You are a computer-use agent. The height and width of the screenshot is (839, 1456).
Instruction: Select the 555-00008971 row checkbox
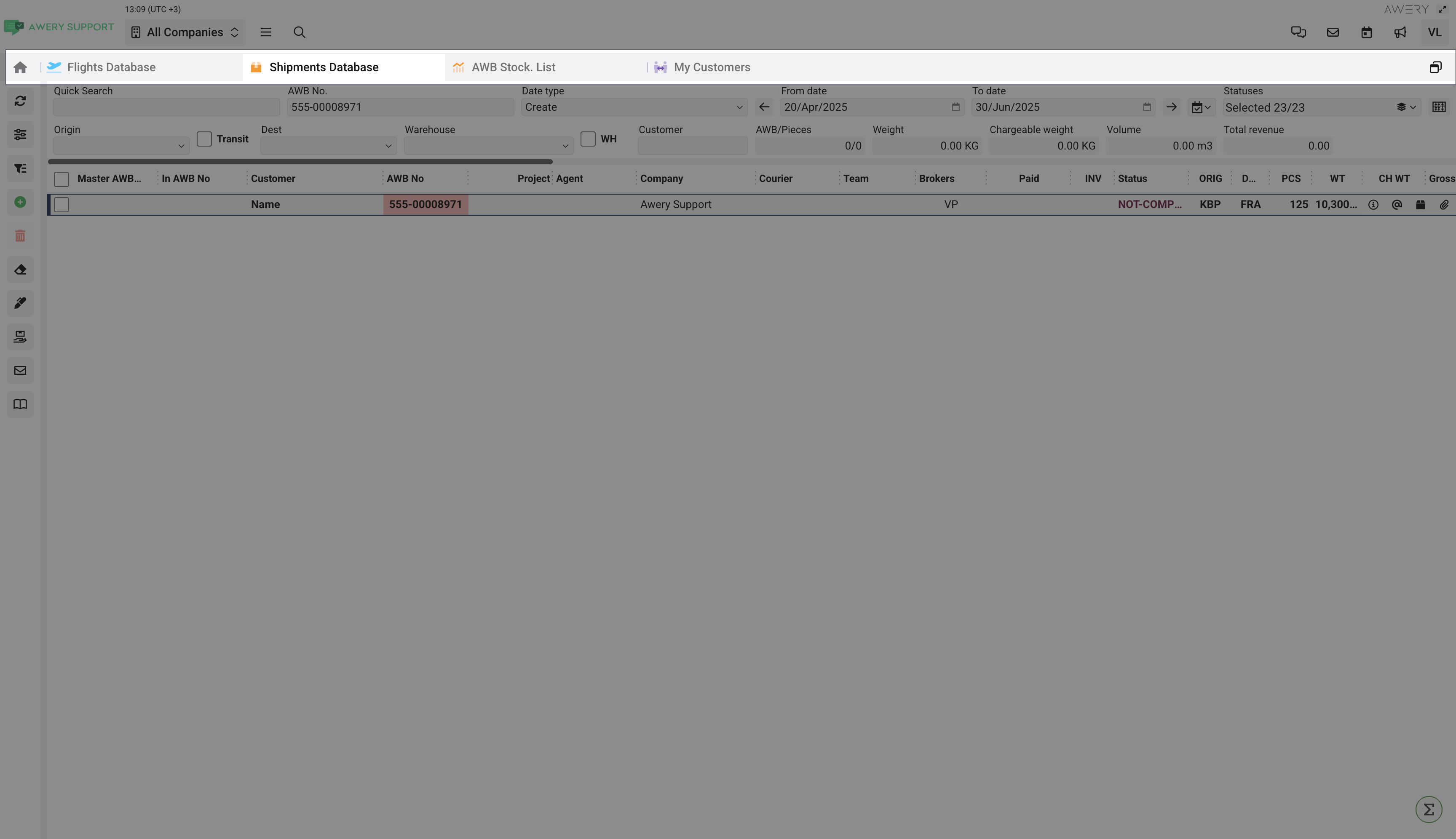point(62,205)
